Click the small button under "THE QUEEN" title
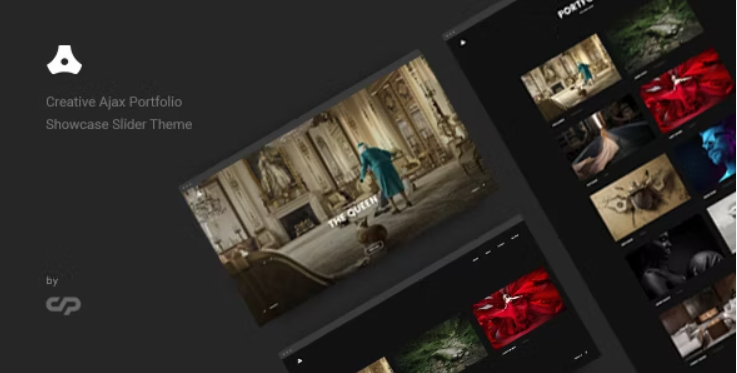Viewport: 737px width, 373px height. click(x=374, y=249)
